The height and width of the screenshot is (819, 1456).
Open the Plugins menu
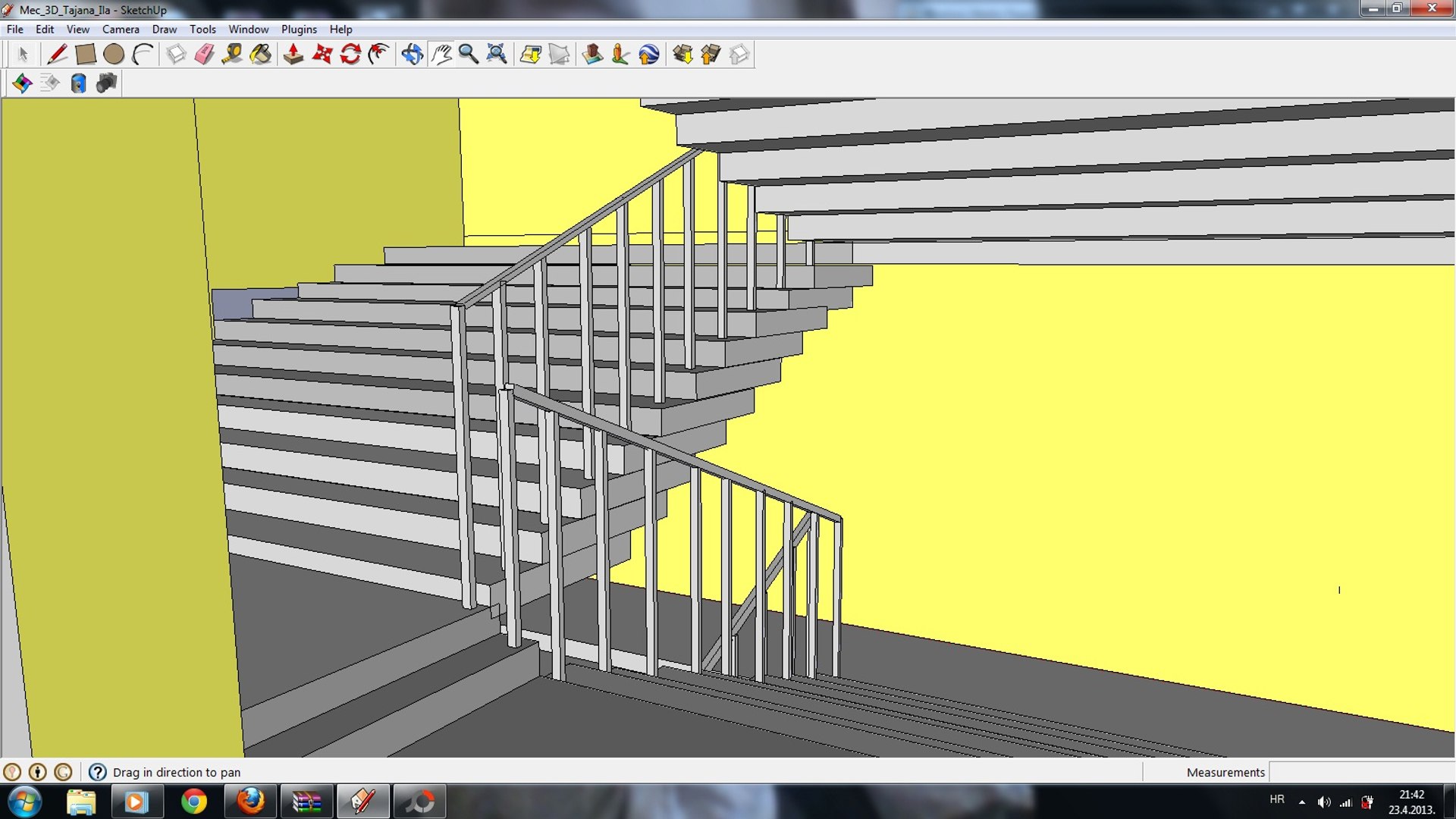click(299, 29)
